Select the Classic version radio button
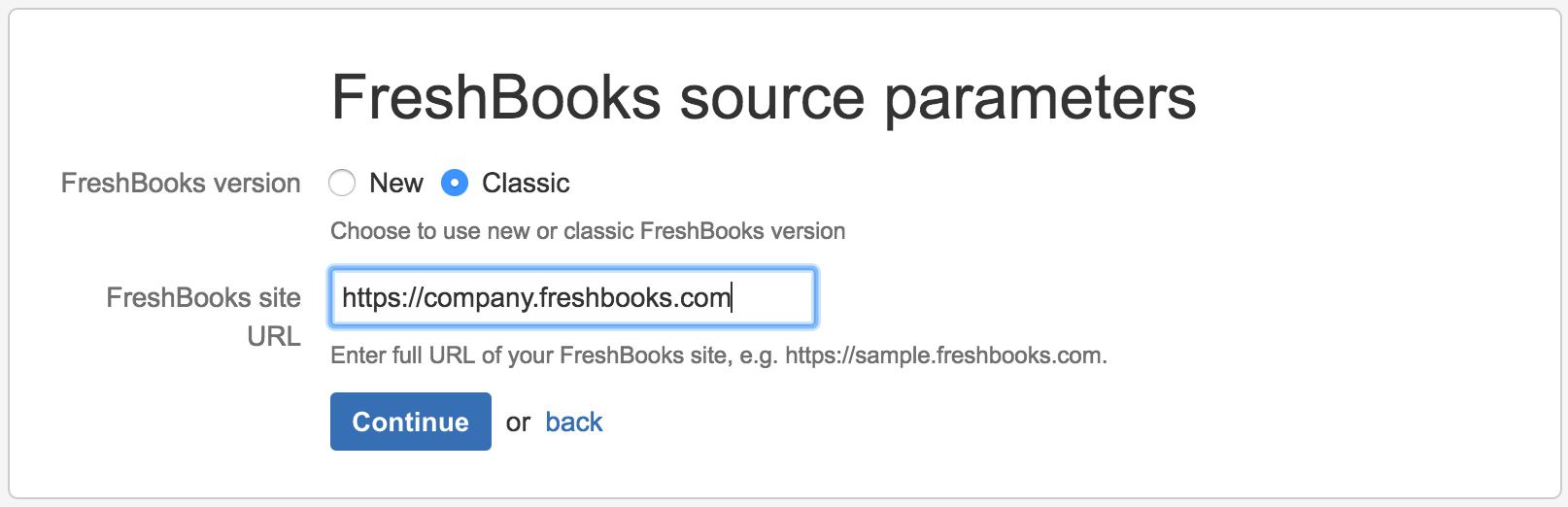 pos(455,183)
